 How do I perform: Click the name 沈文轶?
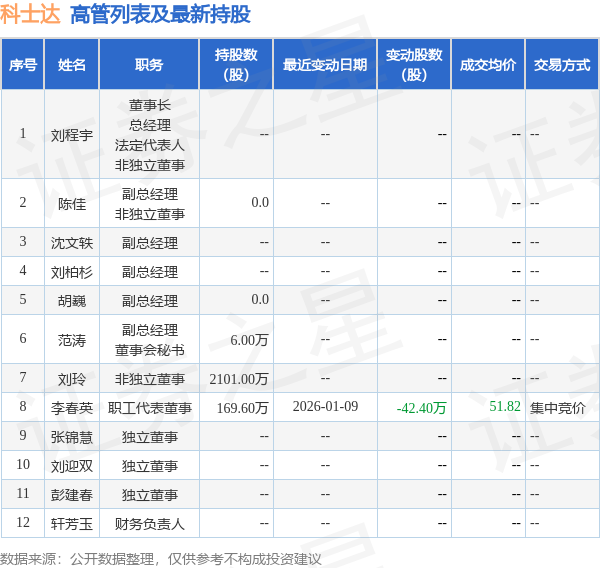(72, 243)
